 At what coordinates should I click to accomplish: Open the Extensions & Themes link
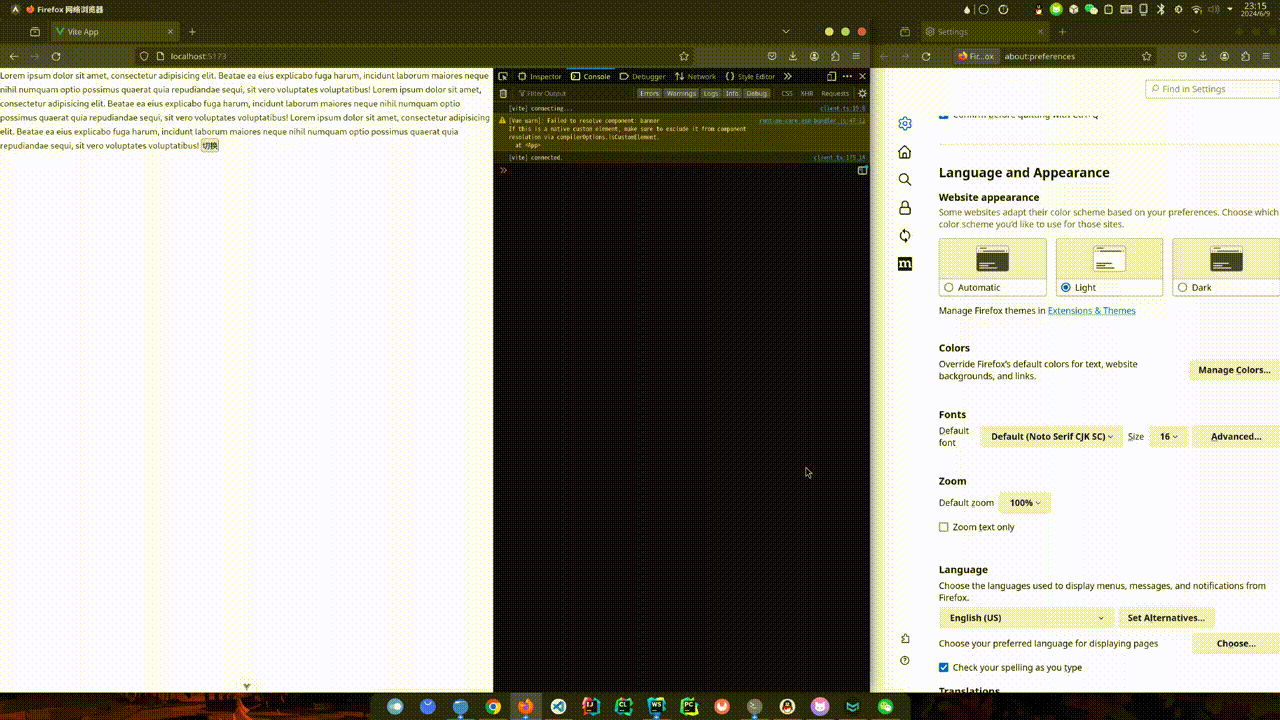pos(1091,311)
